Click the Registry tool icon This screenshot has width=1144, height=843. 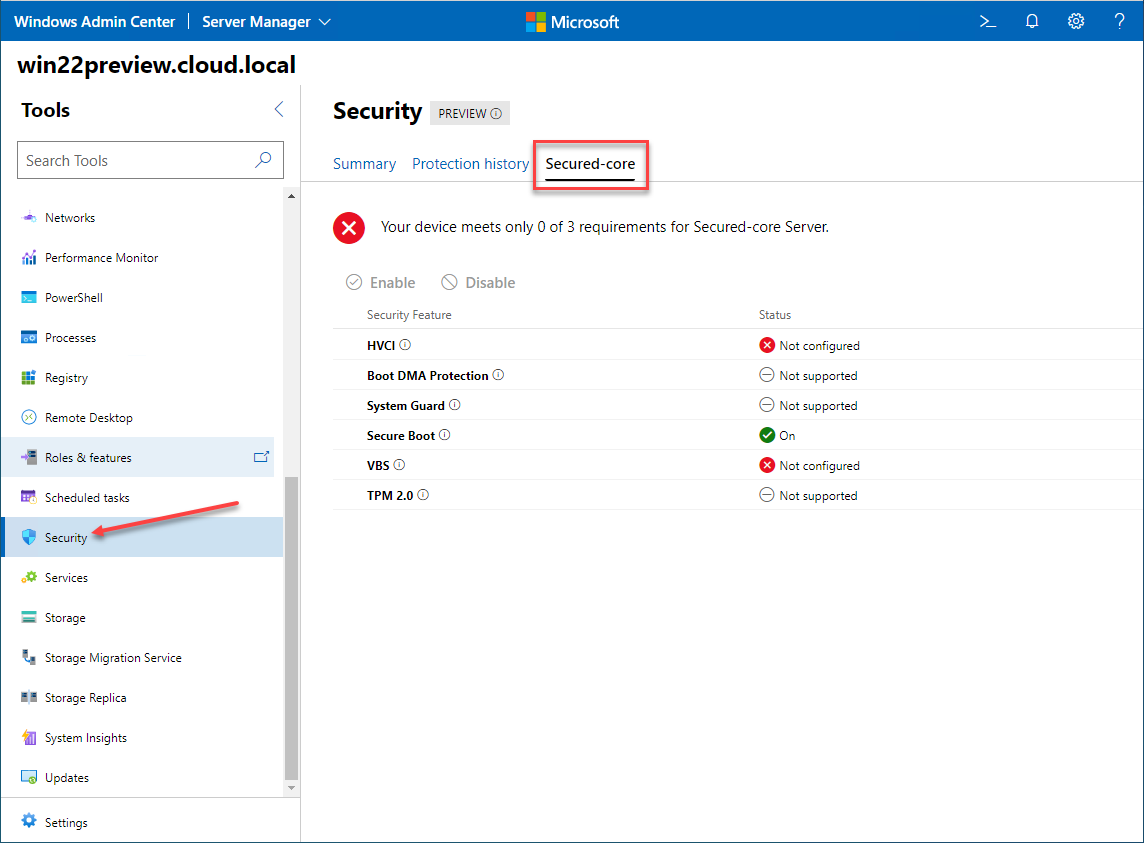click(29, 378)
